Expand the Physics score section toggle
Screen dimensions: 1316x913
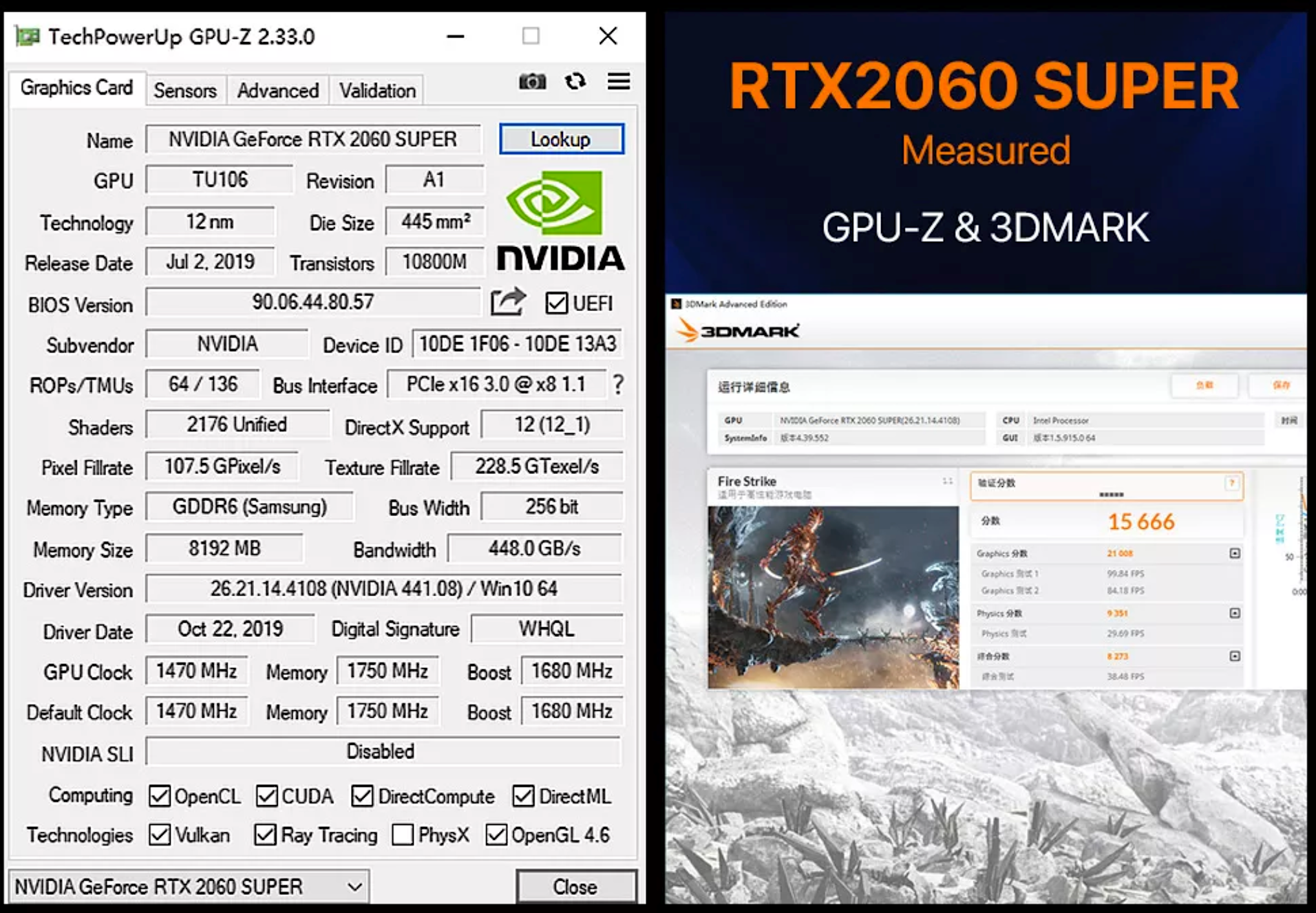[x=1235, y=613]
